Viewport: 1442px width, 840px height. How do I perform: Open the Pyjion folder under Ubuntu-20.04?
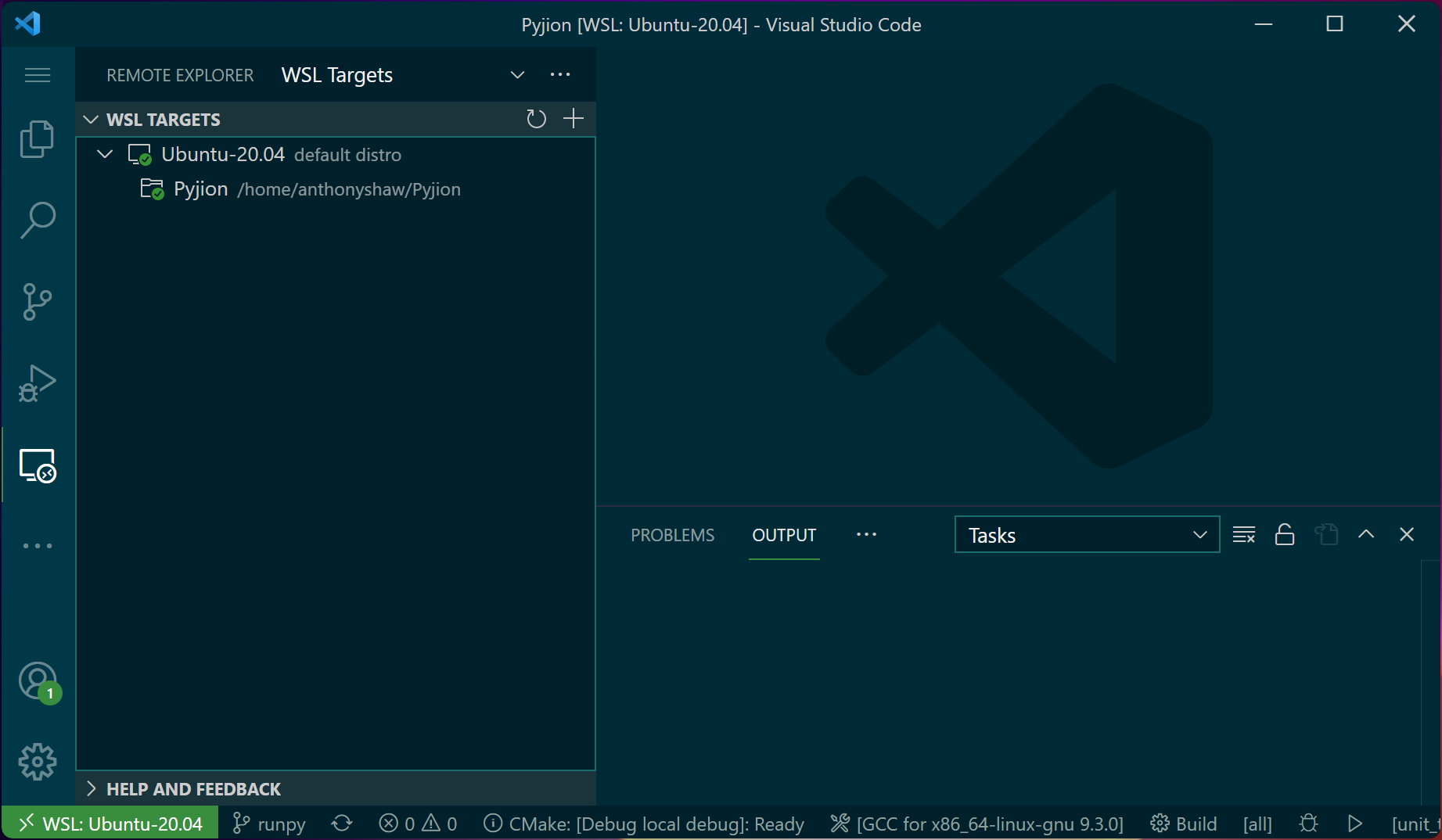pos(200,188)
